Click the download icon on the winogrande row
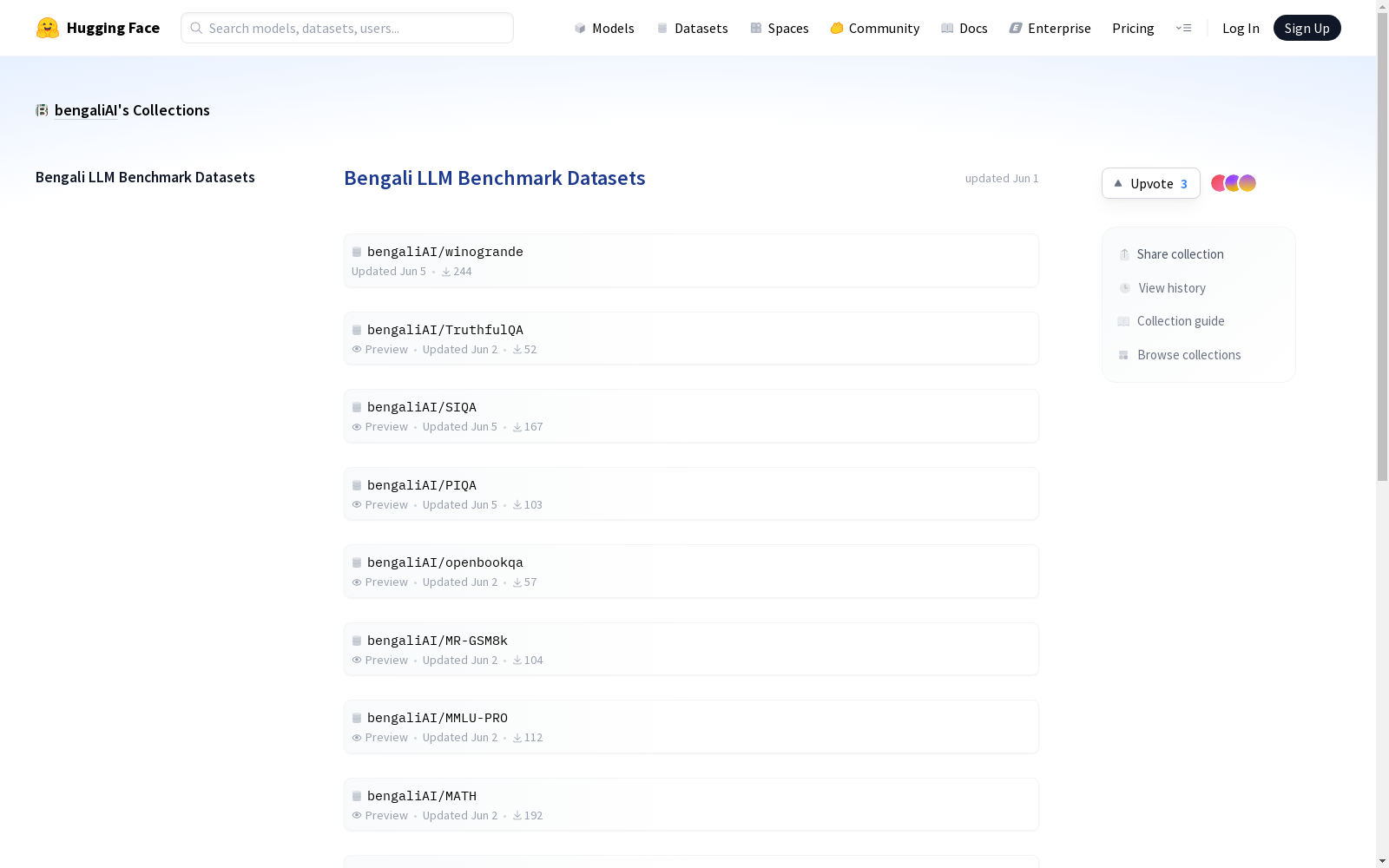This screenshot has height=868, width=1389. [x=446, y=272]
